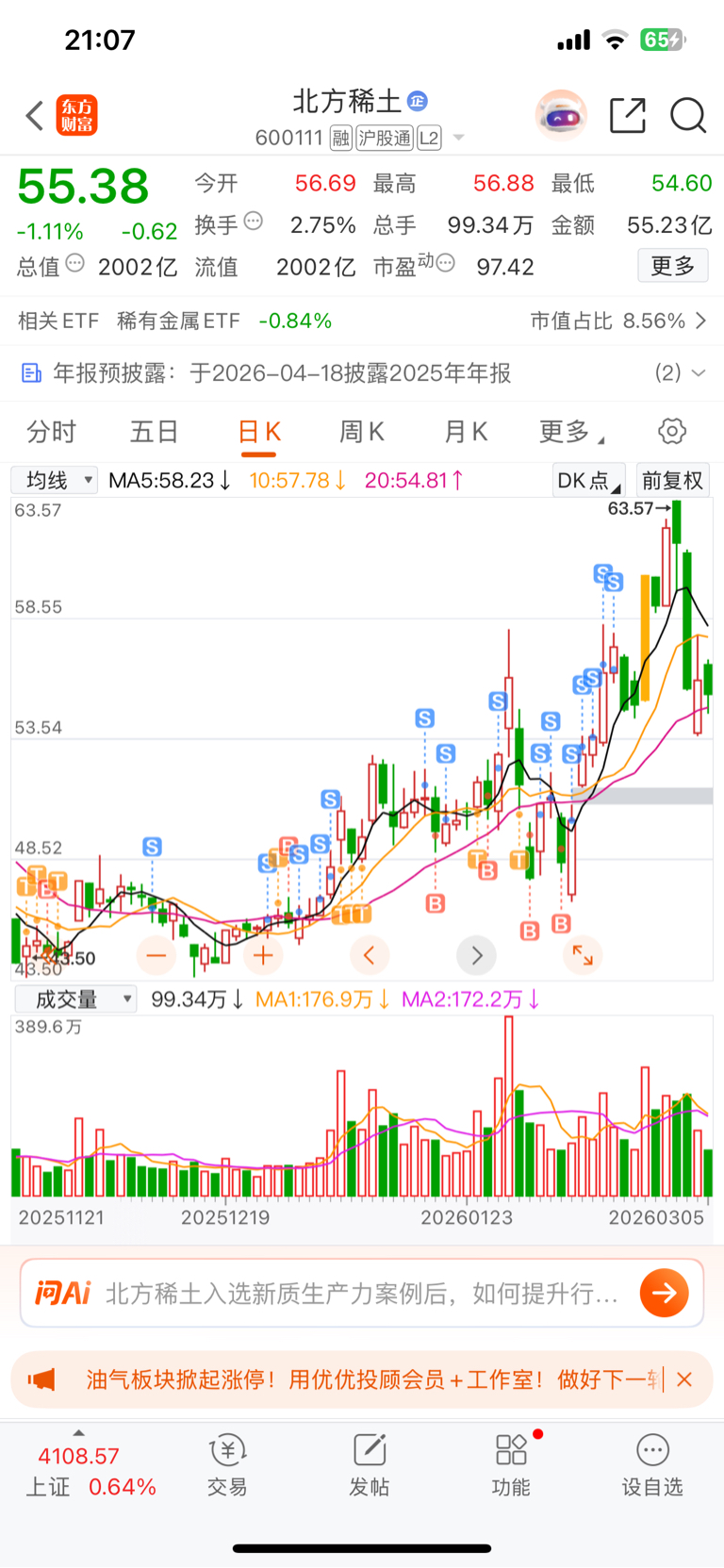
Task: Tap the Wi-Fi icon in status bar
Action: [x=616, y=40]
